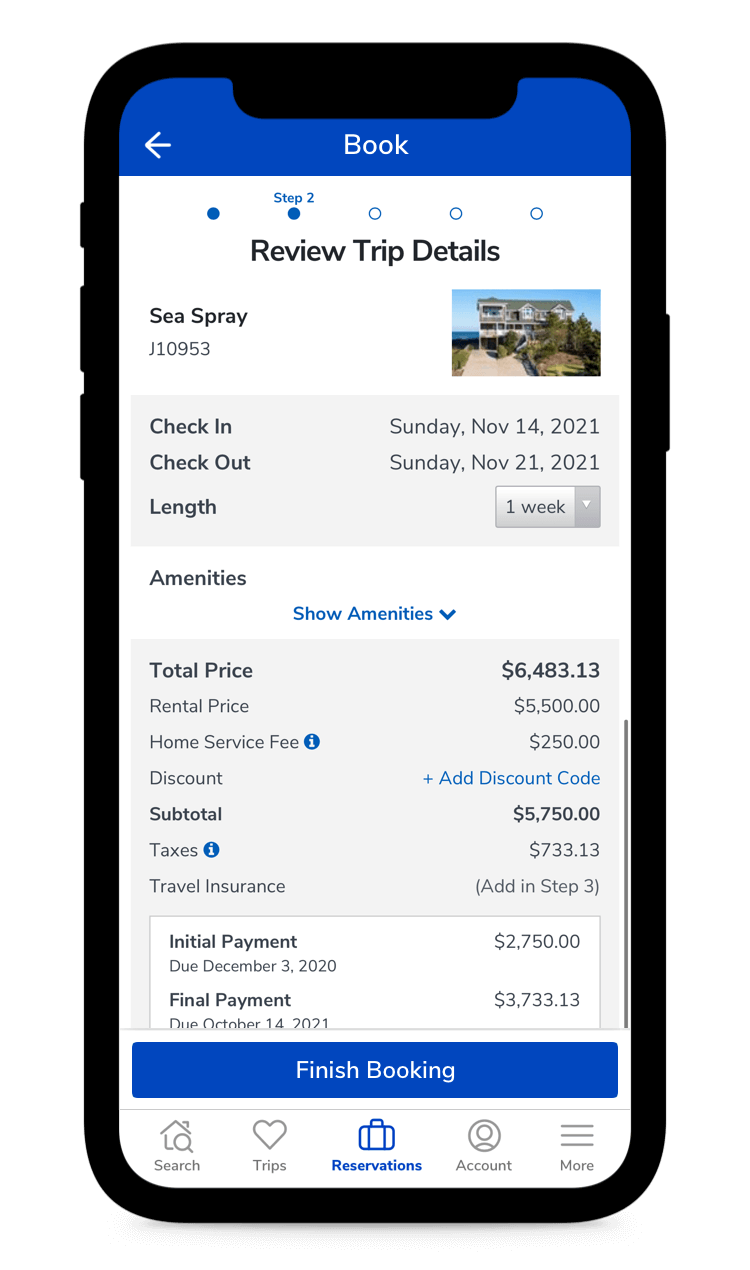Tap the Reservations suitcase icon

377,1136
